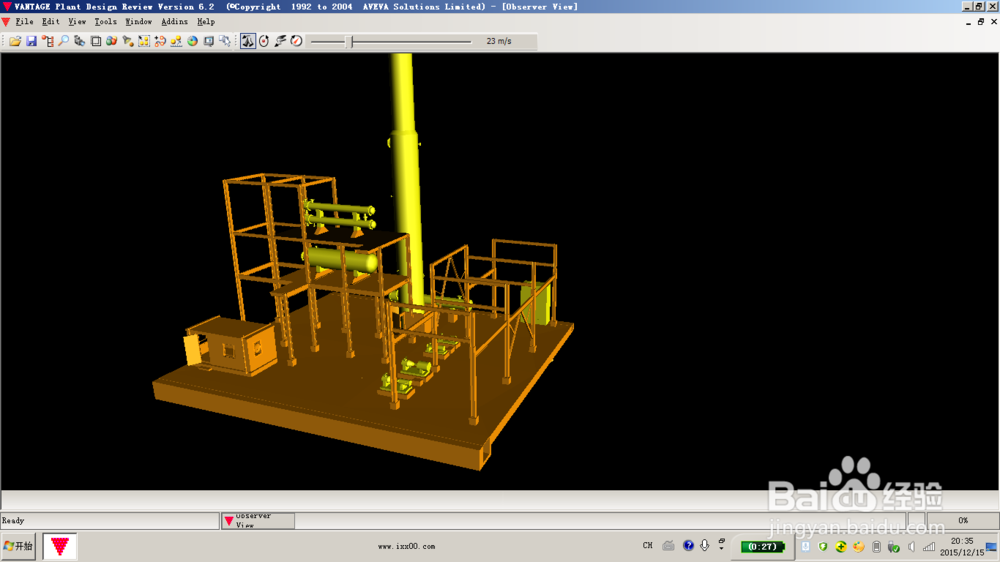Open the Tools menu

(106, 22)
